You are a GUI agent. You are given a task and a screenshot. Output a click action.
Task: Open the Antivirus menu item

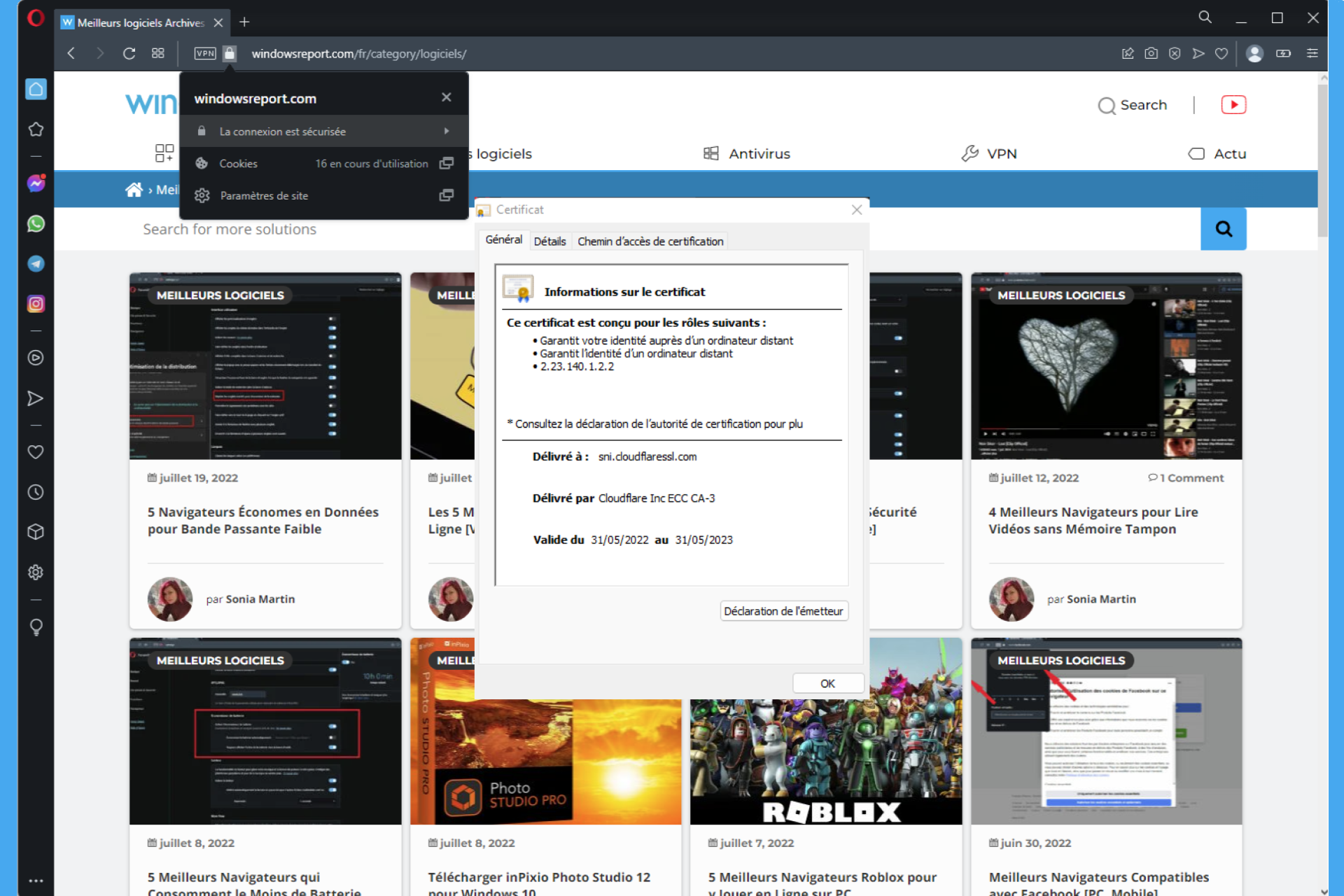point(746,153)
